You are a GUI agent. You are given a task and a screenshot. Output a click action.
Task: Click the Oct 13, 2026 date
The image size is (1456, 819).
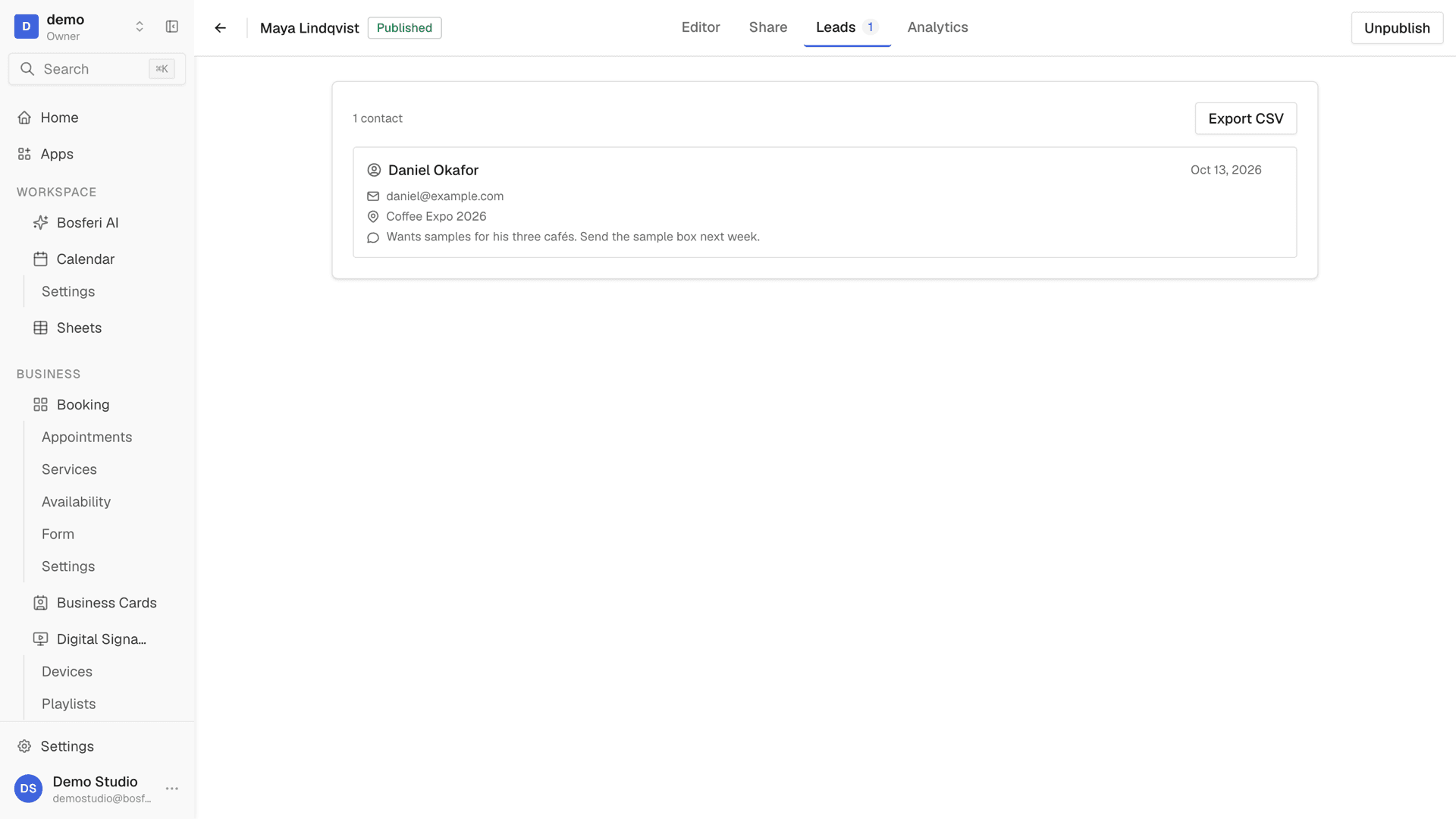(1225, 170)
